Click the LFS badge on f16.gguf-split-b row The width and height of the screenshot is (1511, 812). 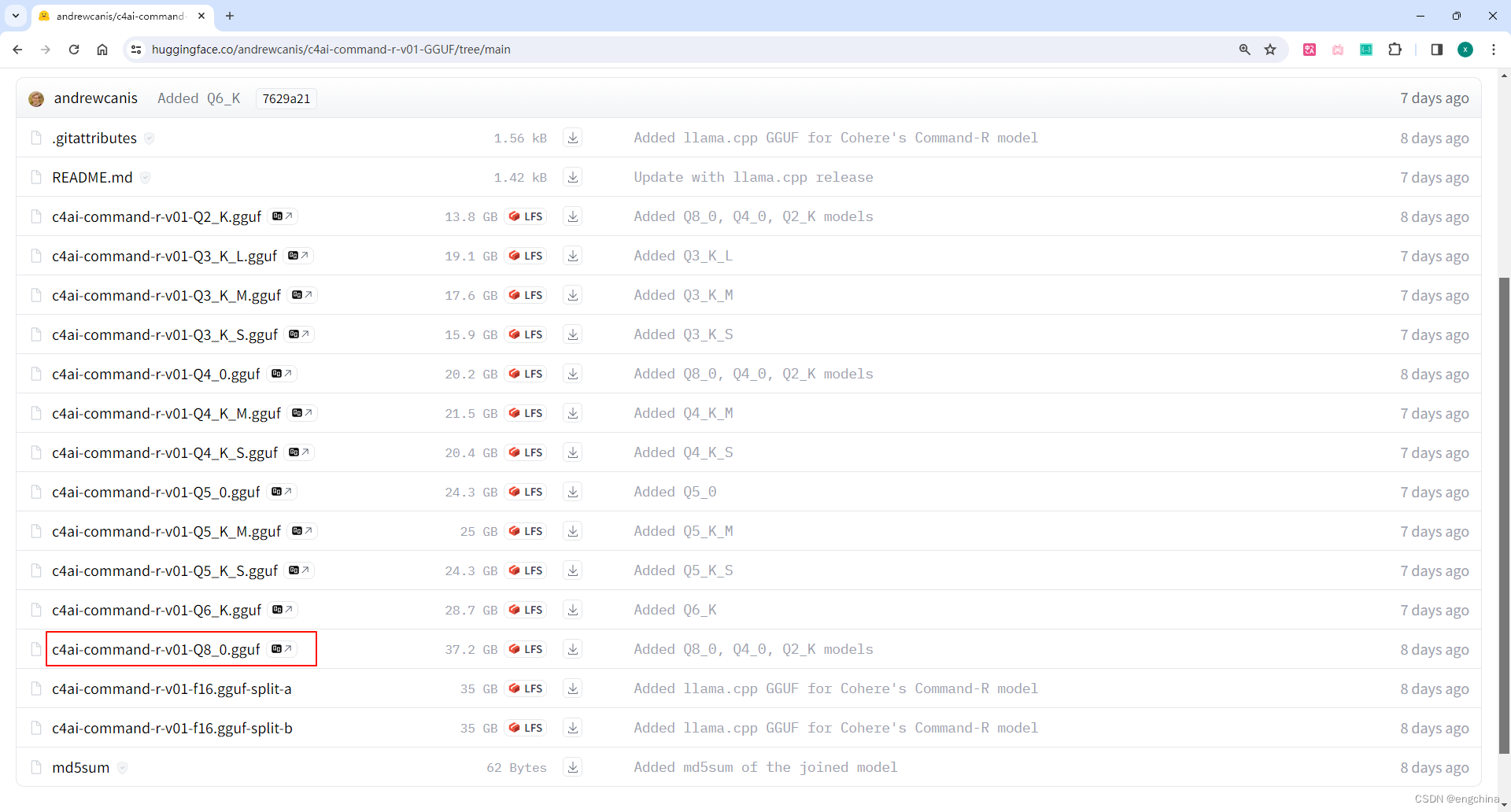click(526, 728)
